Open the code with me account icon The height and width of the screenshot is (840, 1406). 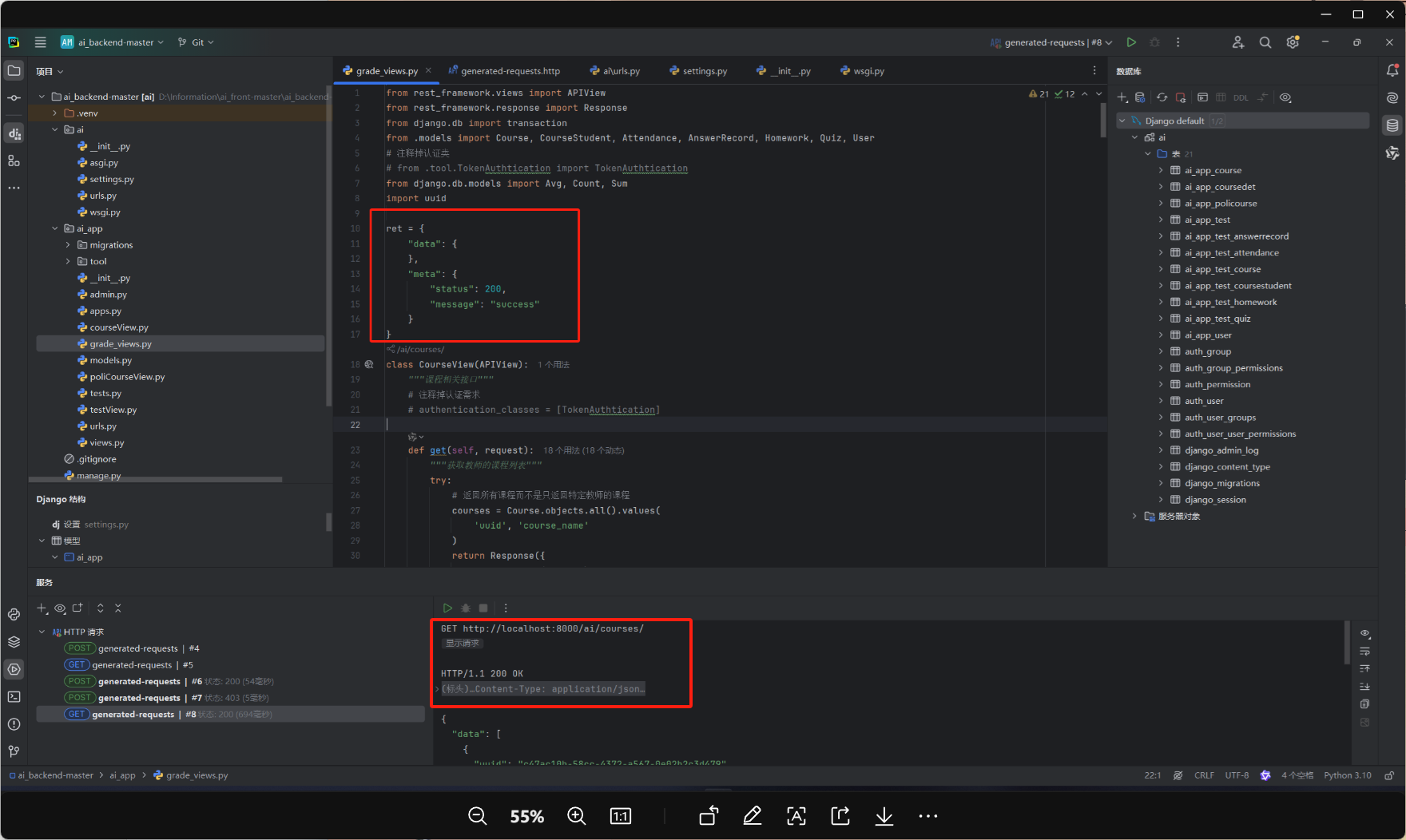tap(1238, 42)
